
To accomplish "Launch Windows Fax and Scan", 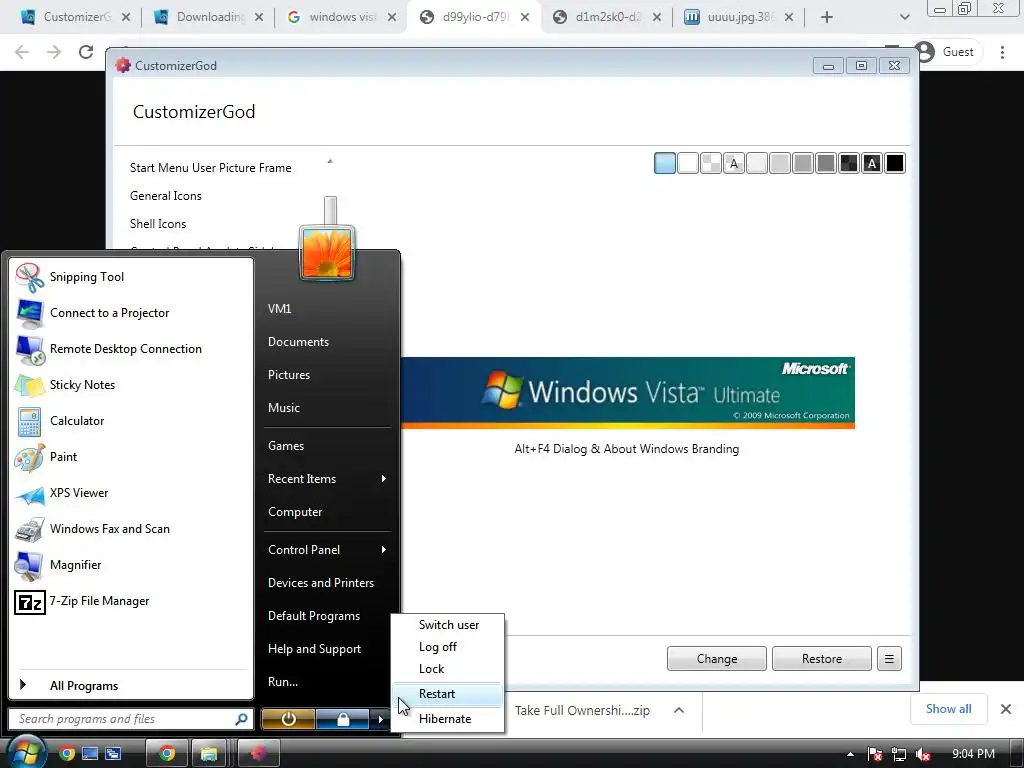I will (x=131, y=528).
